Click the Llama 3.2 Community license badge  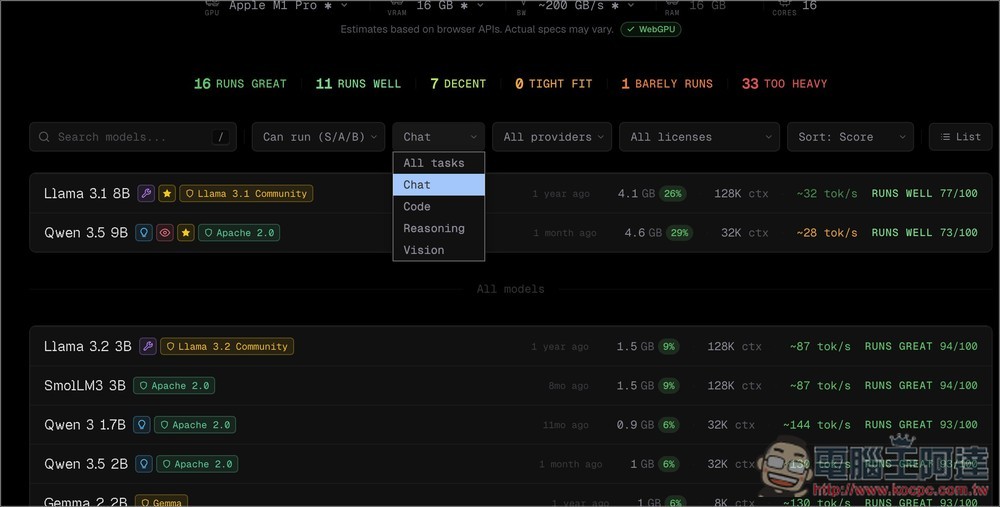pos(227,346)
